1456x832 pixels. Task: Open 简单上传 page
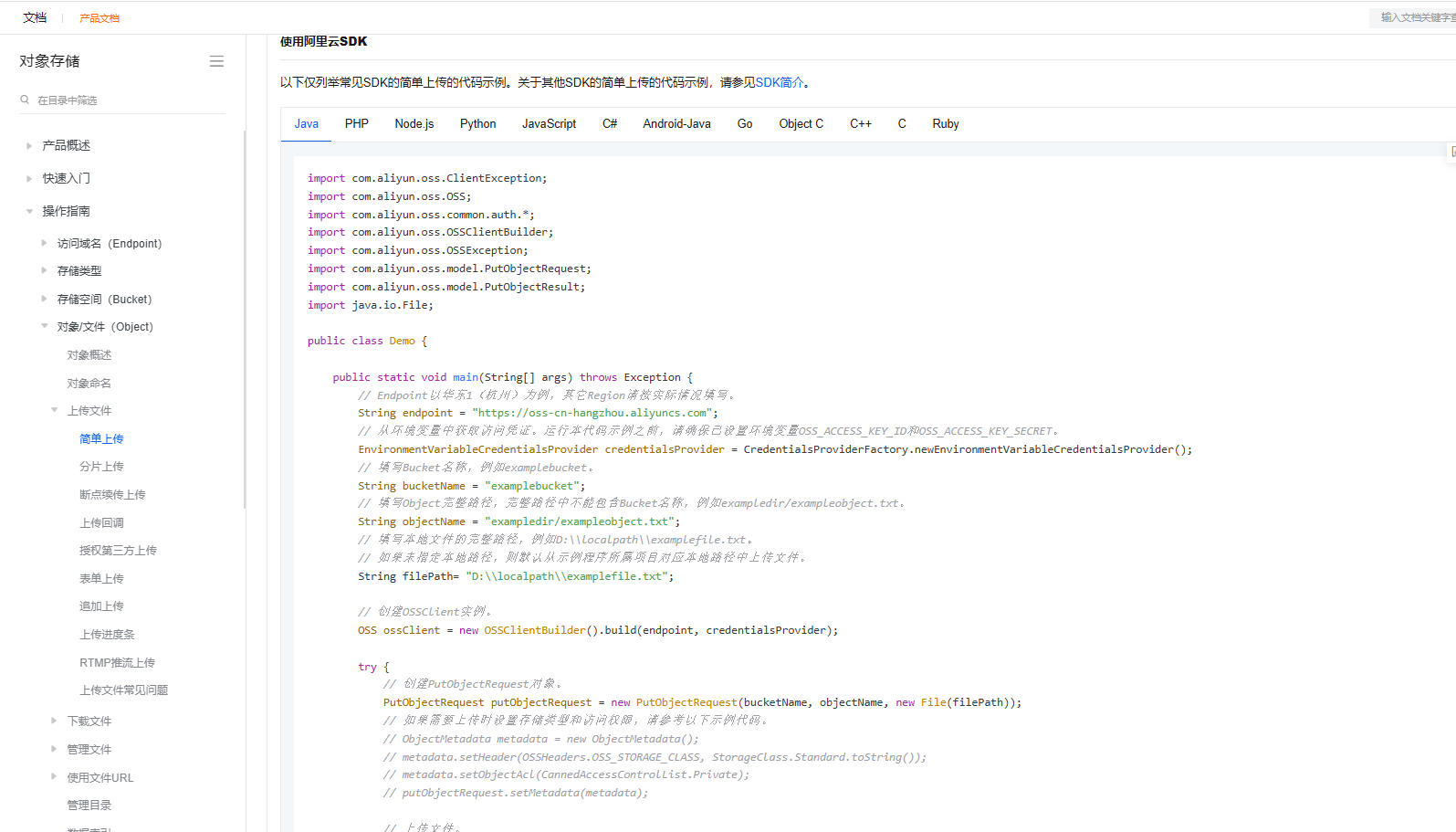(x=101, y=439)
